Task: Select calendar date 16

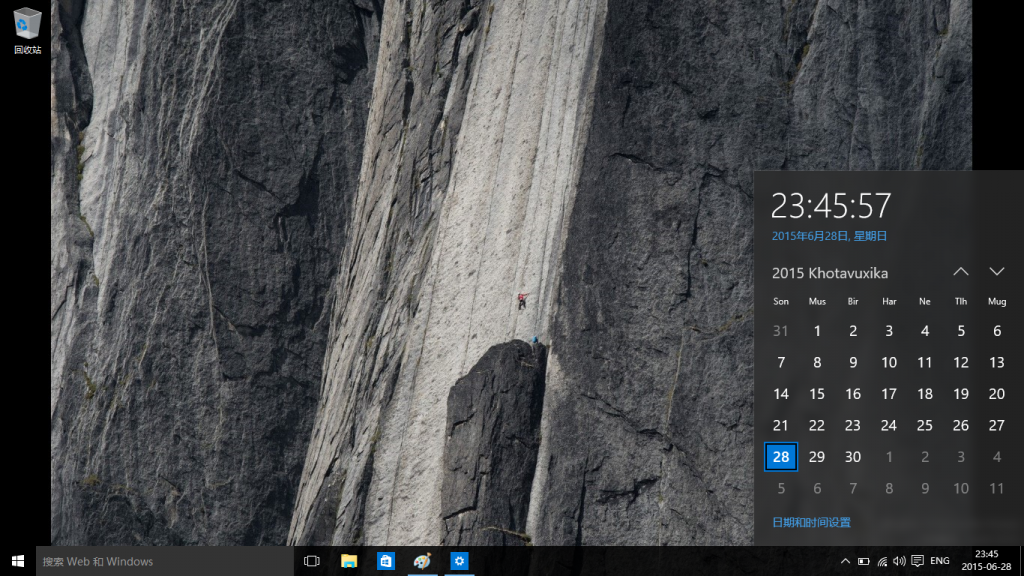Action: pyautogui.click(x=853, y=394)
